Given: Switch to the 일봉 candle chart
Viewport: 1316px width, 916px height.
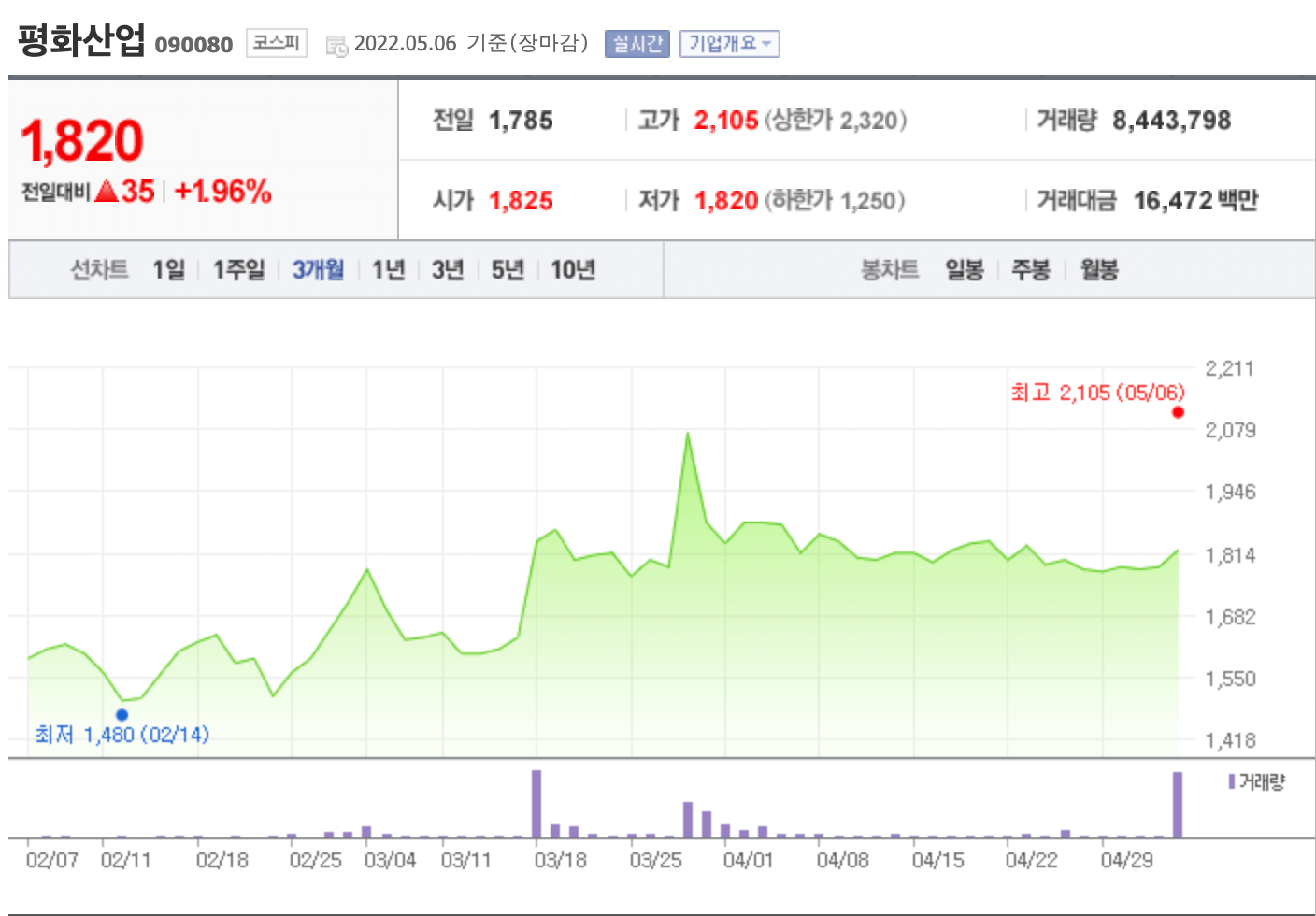Looking at the screenshot, I should pyautogui.click(x=964, y=270).
